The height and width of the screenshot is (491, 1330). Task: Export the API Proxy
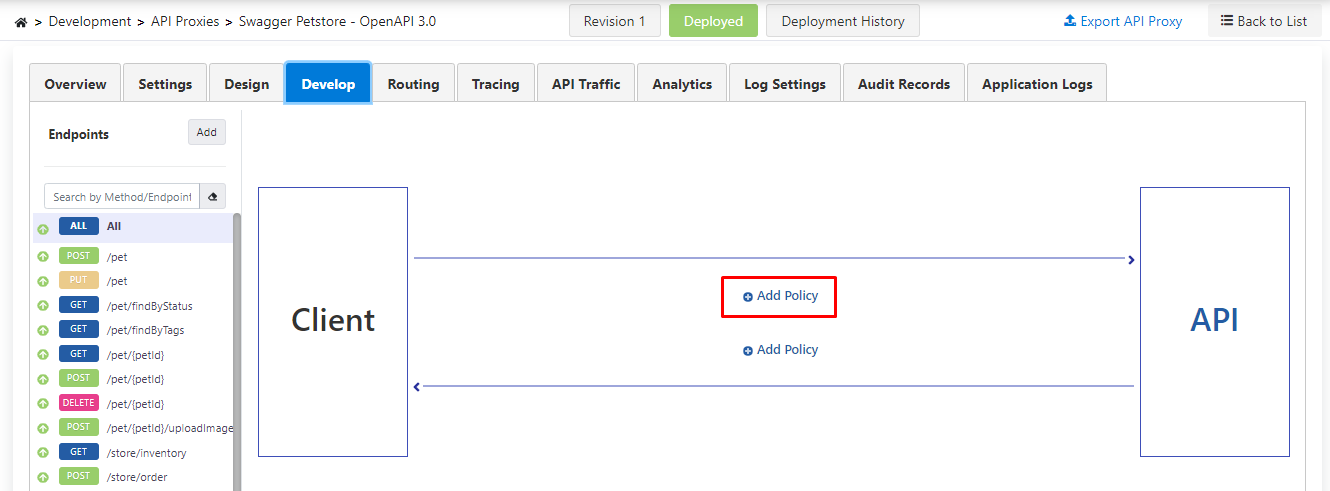click(x=1122, y=21)
